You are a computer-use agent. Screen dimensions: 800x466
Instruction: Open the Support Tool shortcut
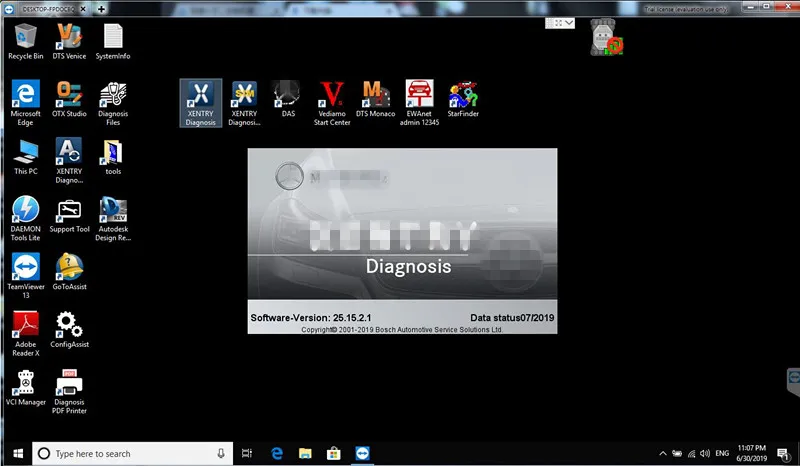point(69,214)
